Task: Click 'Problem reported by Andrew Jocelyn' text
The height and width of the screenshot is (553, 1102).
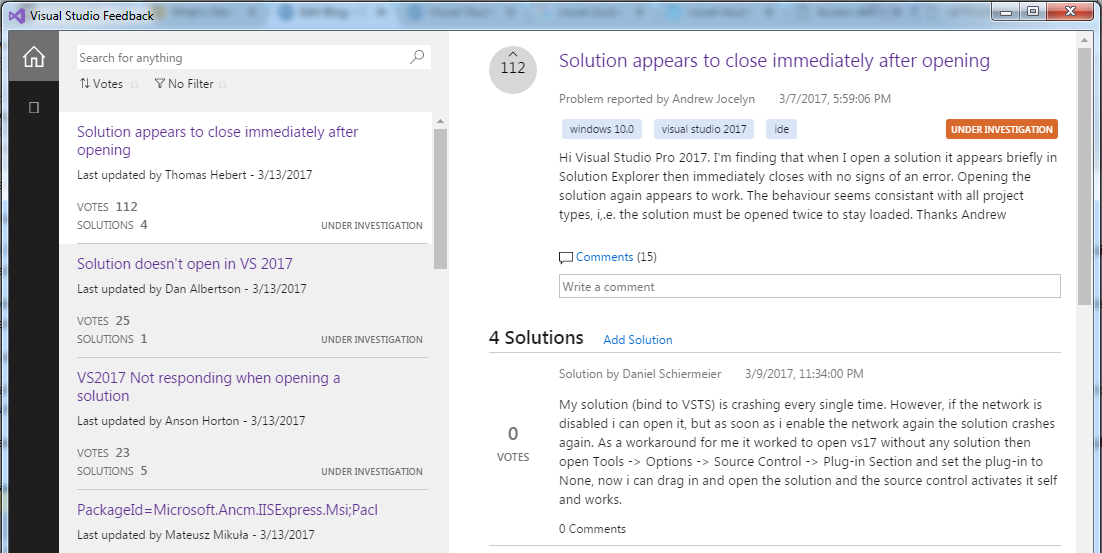Action: point(657,99)
